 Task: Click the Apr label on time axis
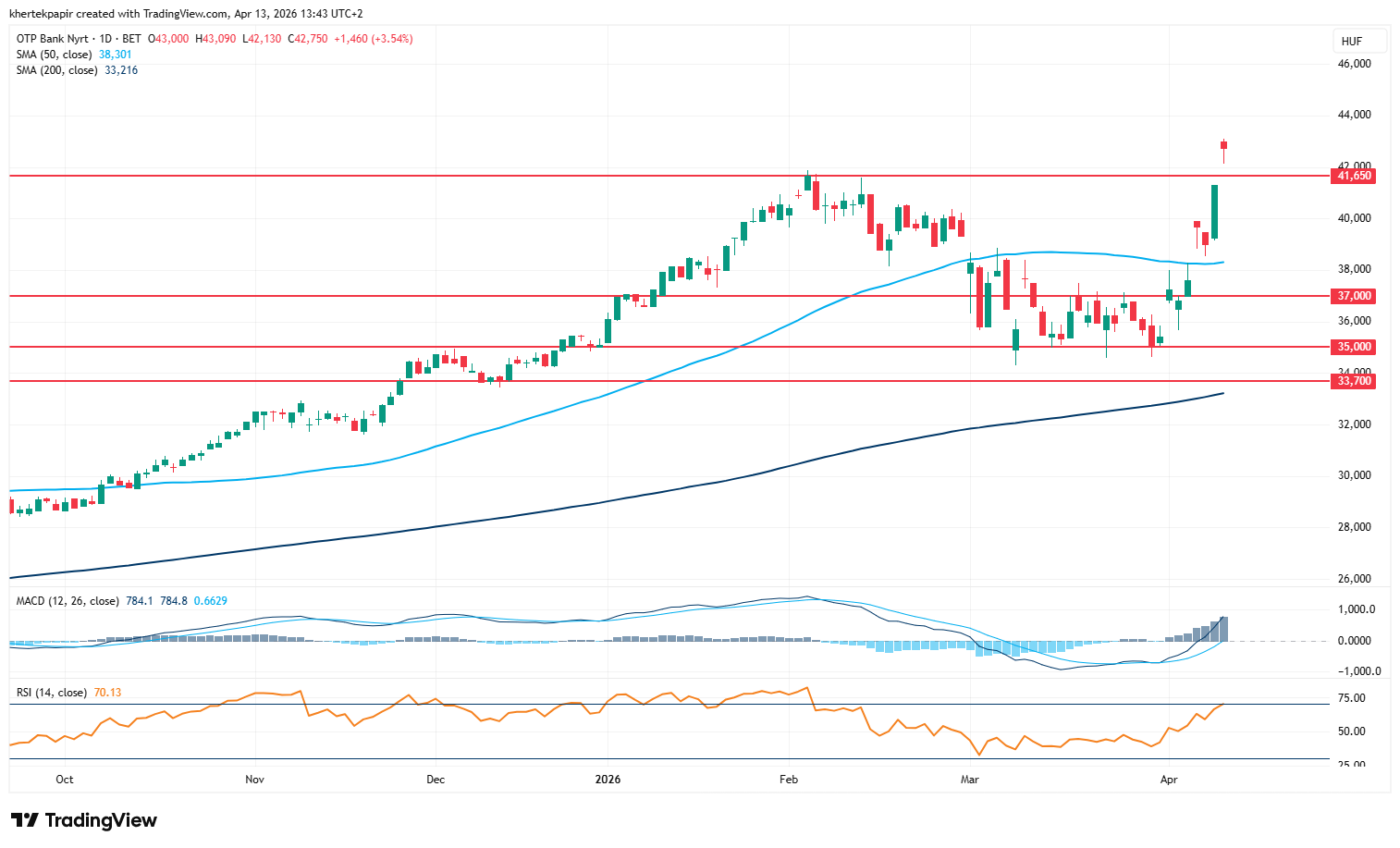1169,780
